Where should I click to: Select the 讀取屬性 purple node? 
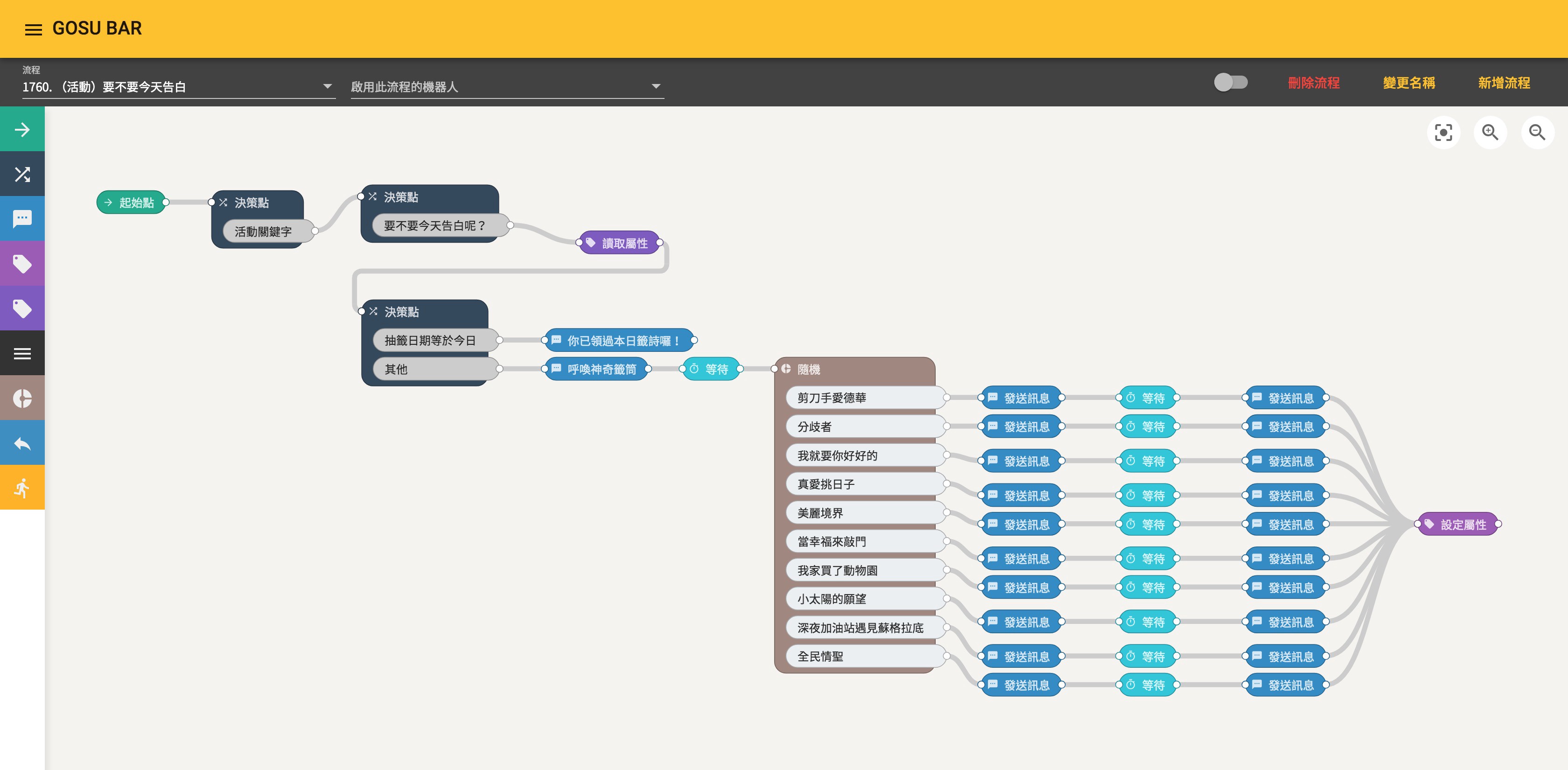[619, 243]
